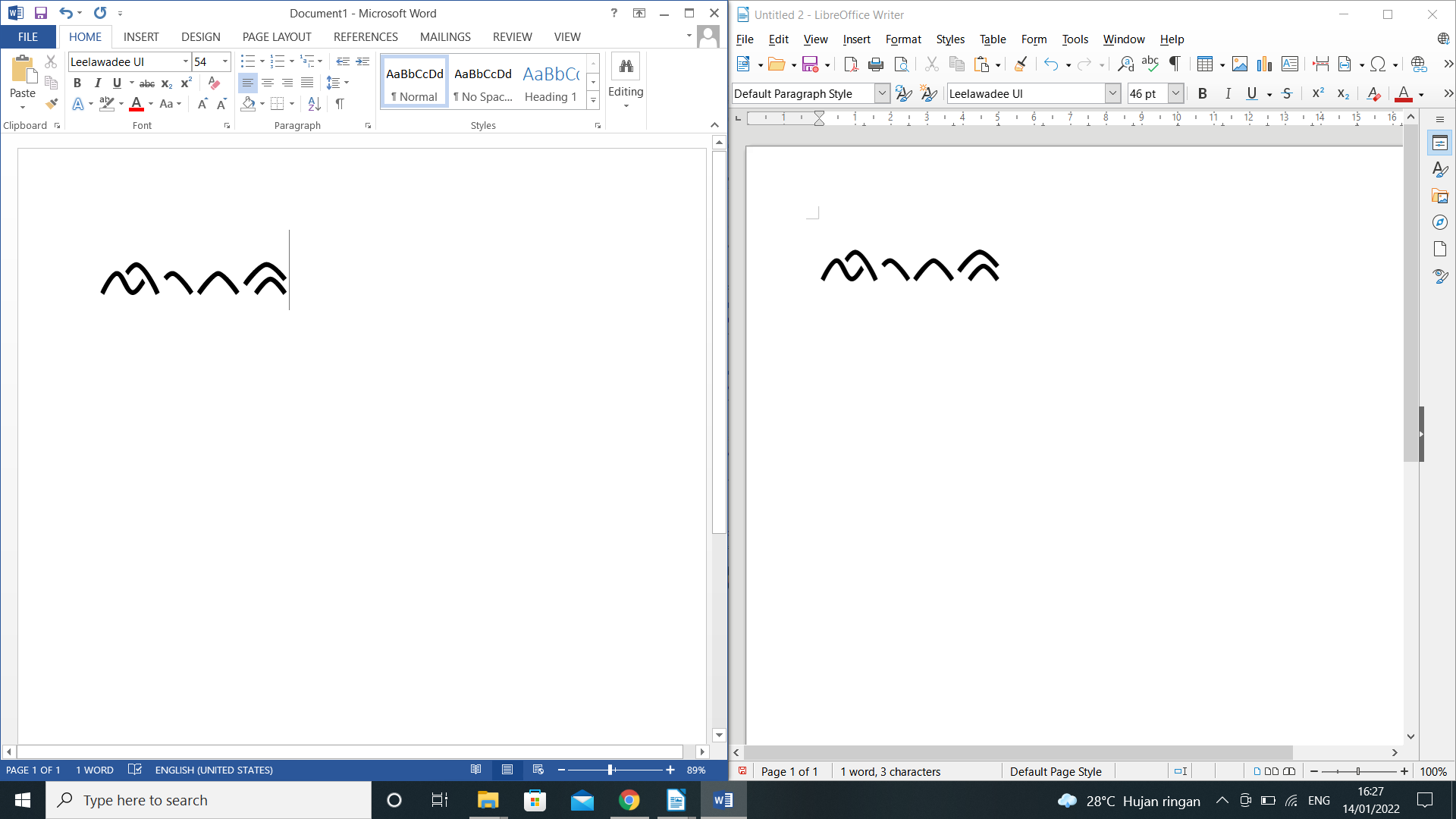The height and width of the screenshot is (819, 1456).
Task: Click the Word zoom slider handle
Action: pos(610,770)
